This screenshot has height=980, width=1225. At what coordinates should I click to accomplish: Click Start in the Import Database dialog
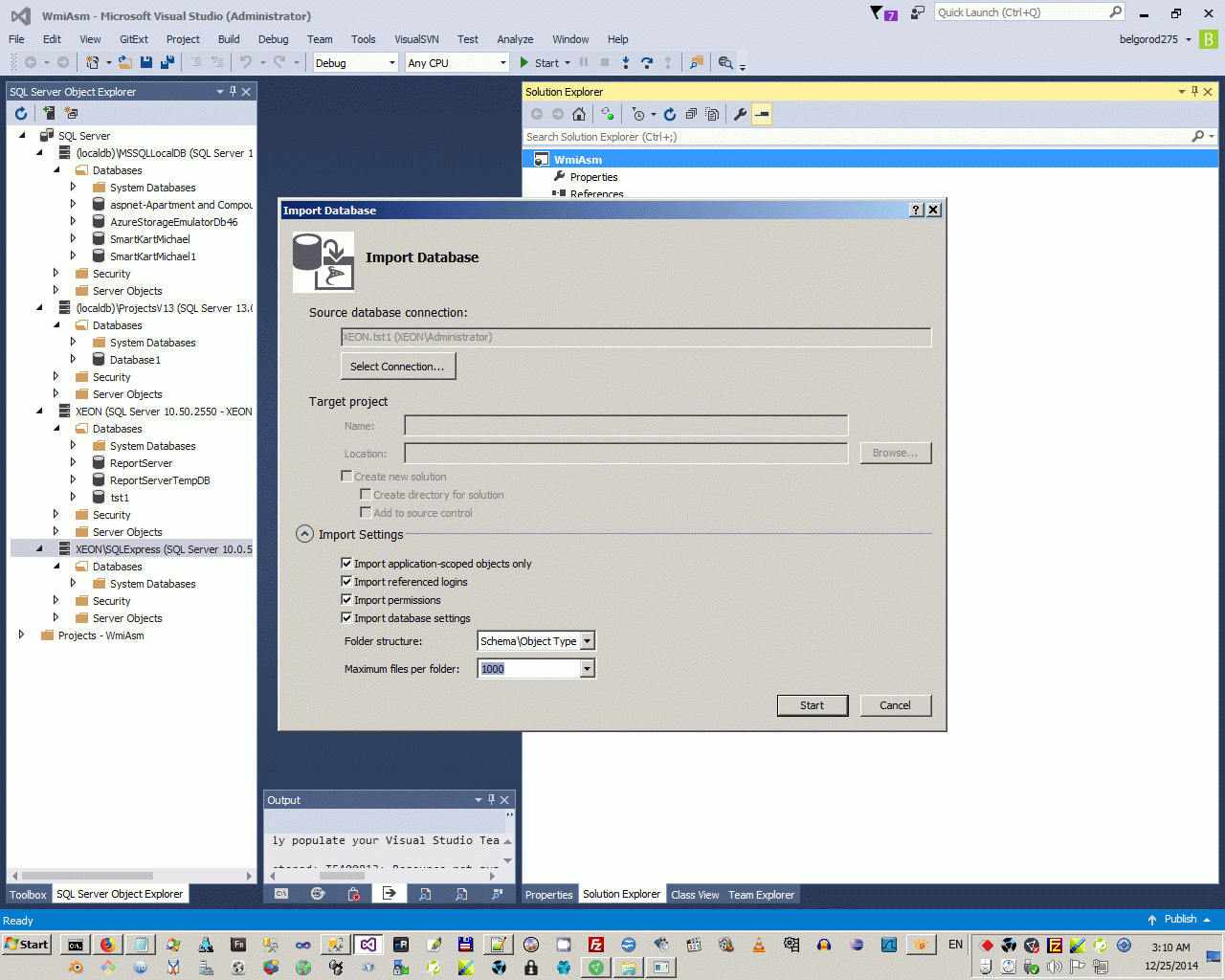coord(813,705)
